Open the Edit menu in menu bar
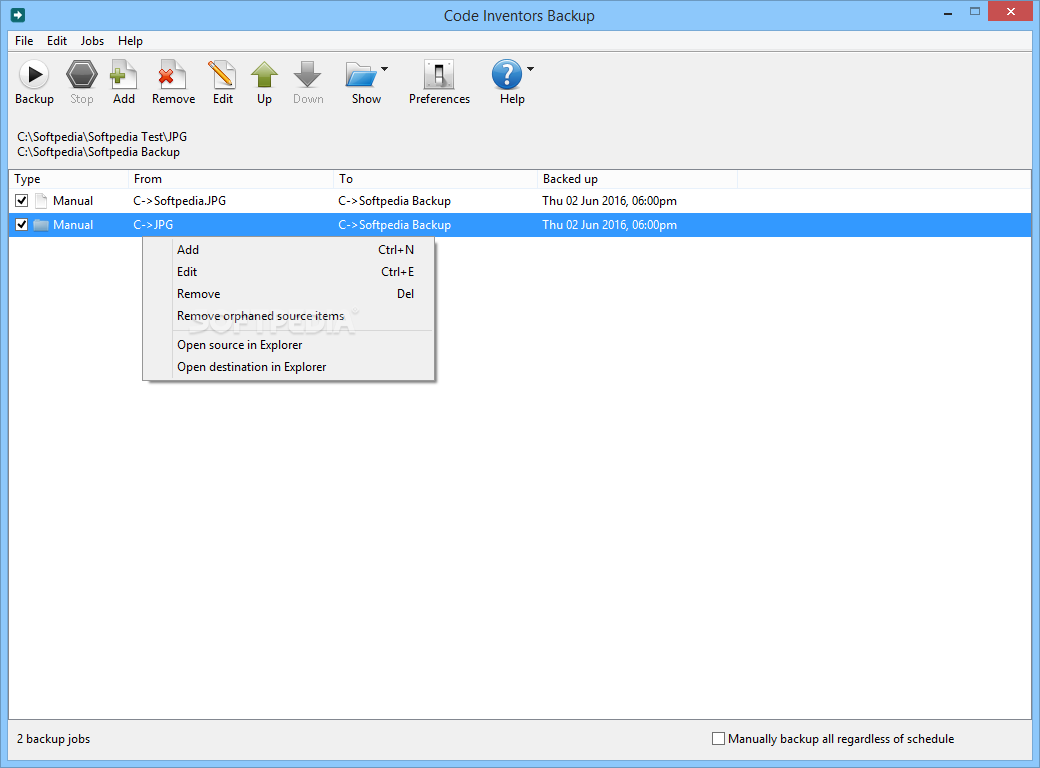The width and height of the screenshot is (1040, 768). tap(57, 40)
